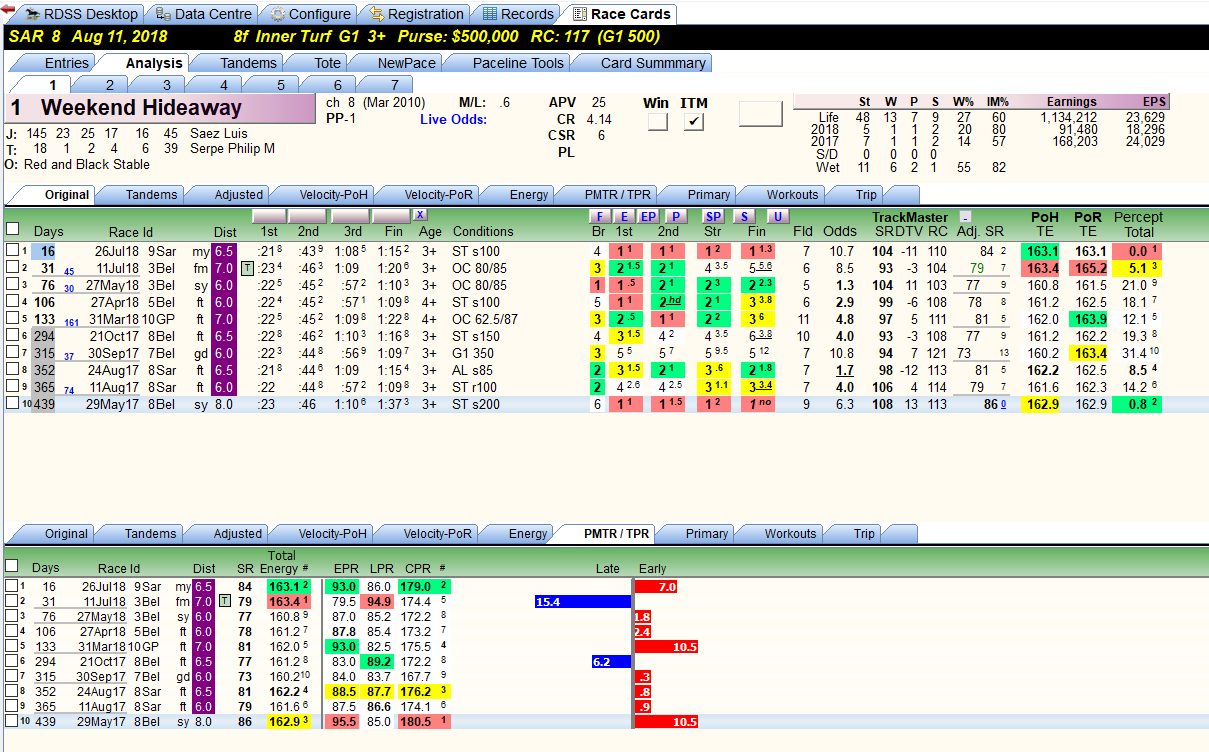Click the blue 15.4 Late bar
This screenshot has width=1209, height=752.
583,602
